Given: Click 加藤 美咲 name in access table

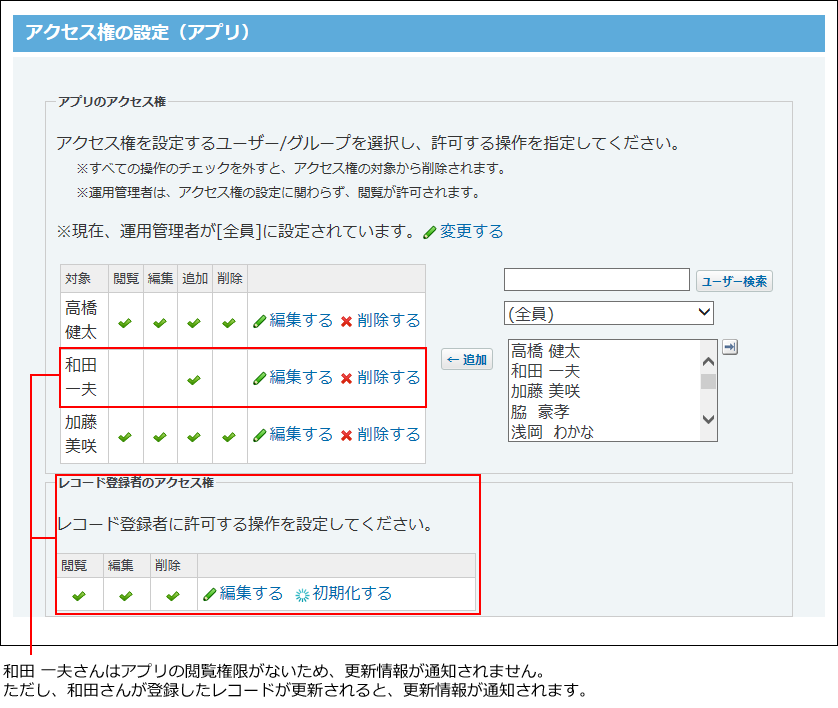Looking at the screenshot, I should (81, 433).
